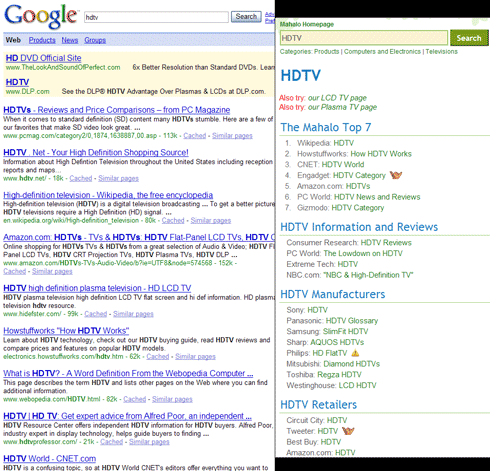Click the Google logo
The height and width of the screenshot is (471, 490).
(x=41, y=16)
